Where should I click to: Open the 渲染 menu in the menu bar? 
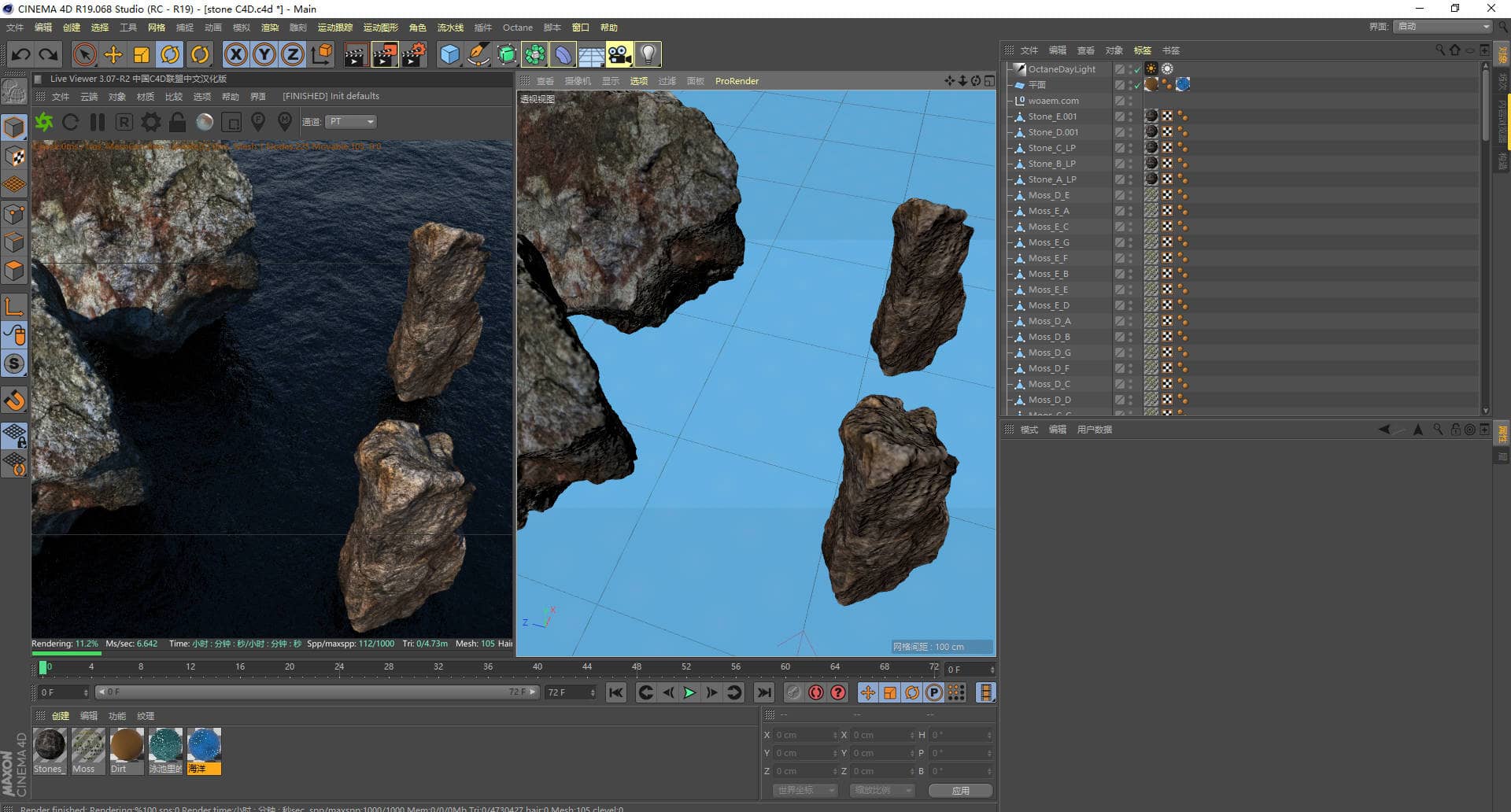[270, 28]
